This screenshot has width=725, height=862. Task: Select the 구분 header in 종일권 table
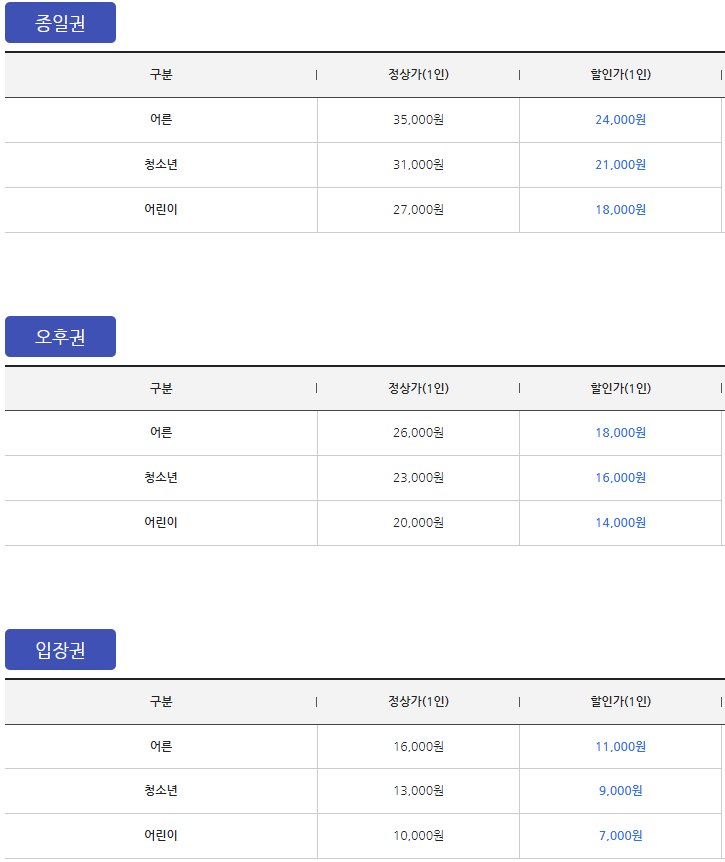click(161, 75)
